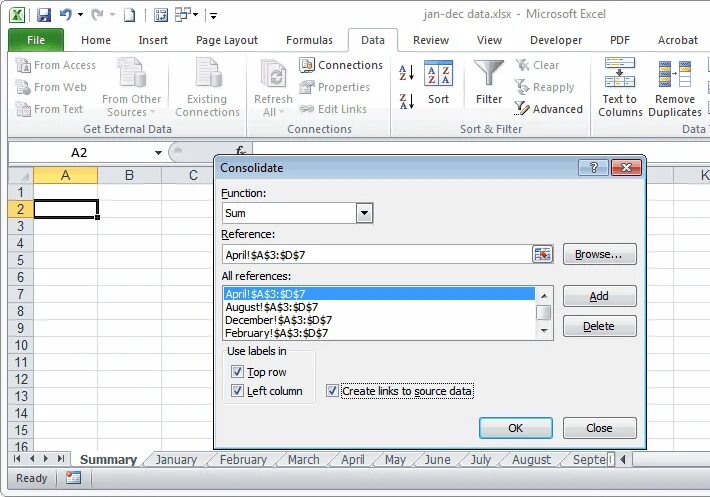Import data From Text
Viewport: 710px width, 497px height.
tap(49, 109)
